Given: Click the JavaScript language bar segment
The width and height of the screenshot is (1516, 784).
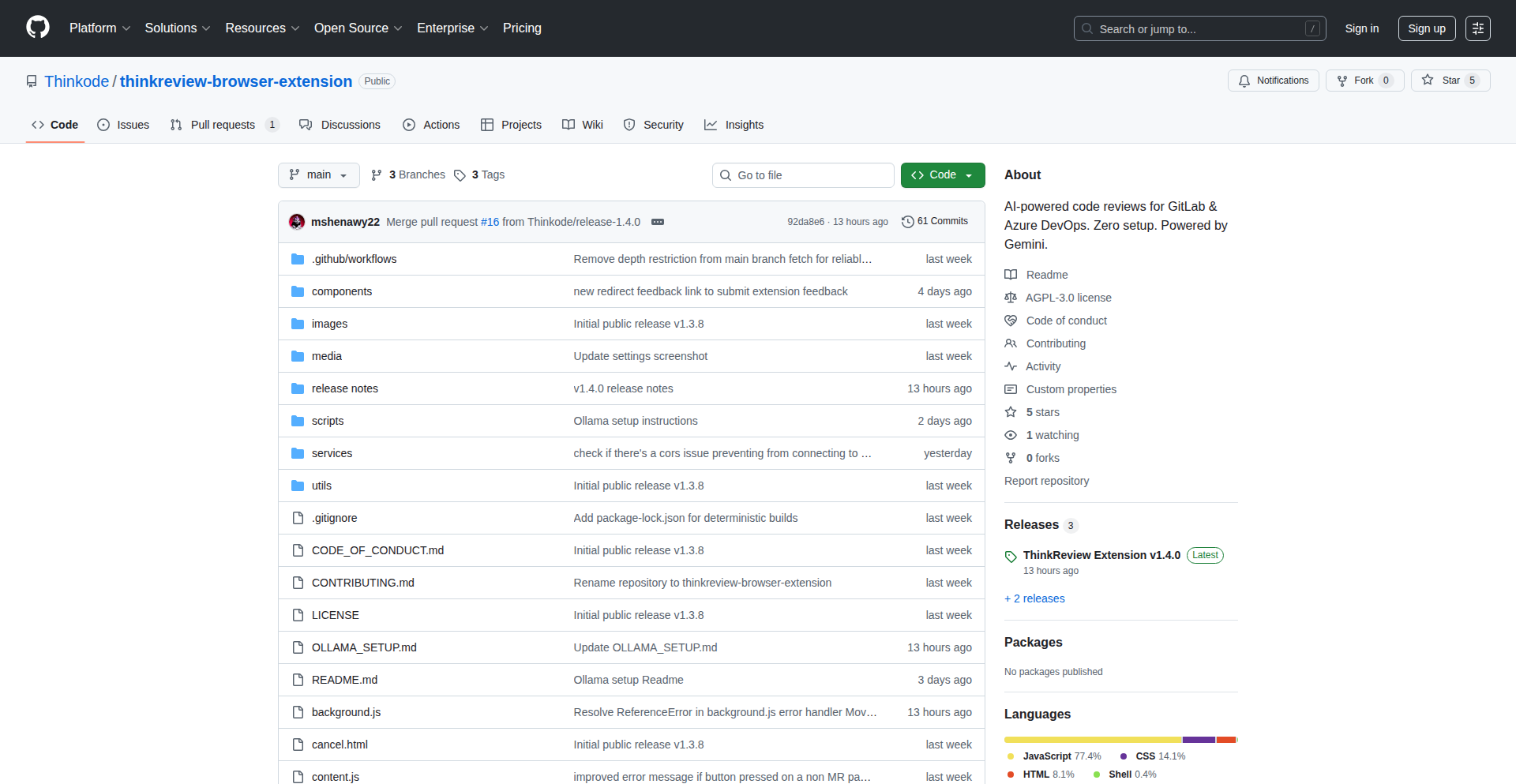Looking at the screenshot, I should click(1092, 740).
